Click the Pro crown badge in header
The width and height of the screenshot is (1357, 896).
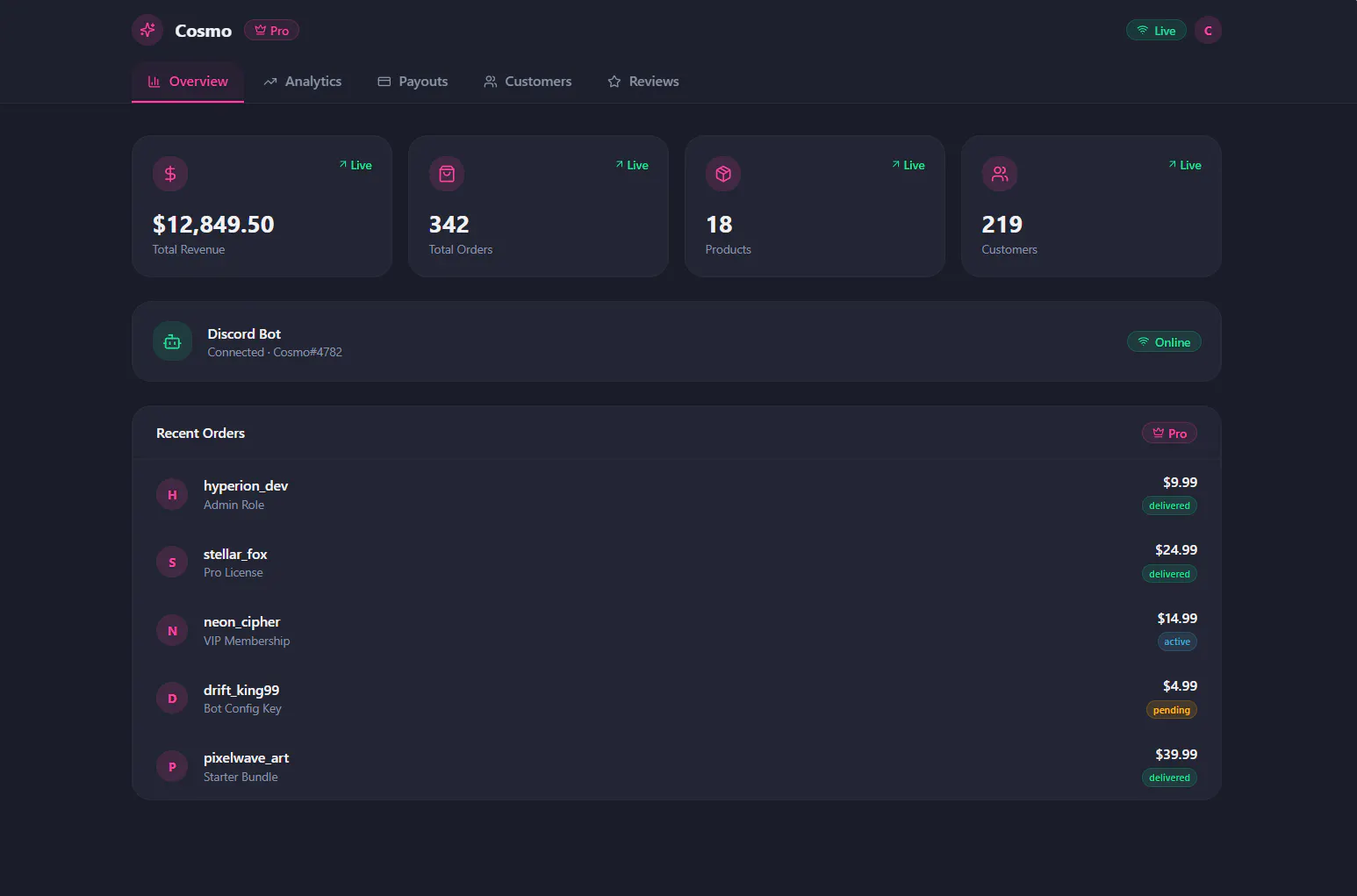(x=271, y=30)
